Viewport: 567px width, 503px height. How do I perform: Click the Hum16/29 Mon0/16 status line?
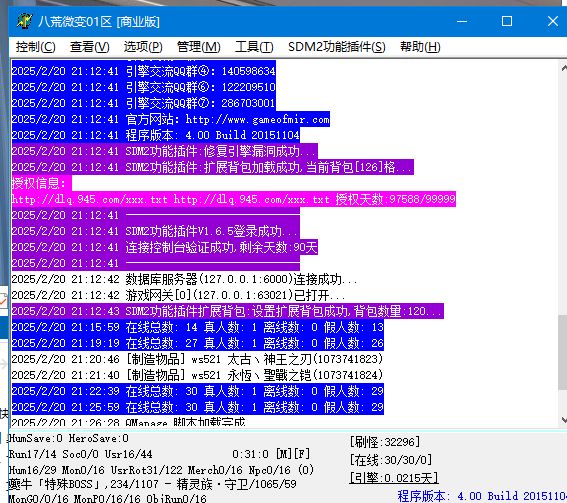(161, 470)
